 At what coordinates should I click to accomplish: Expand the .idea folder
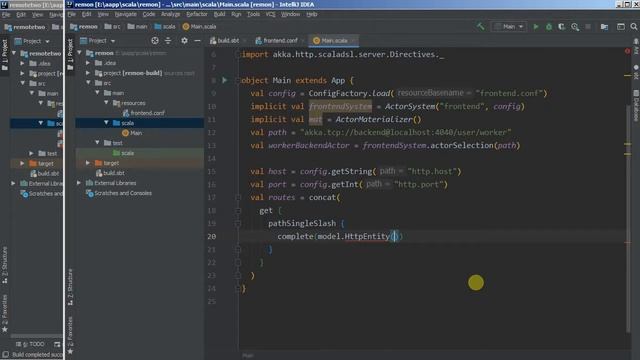coord(88,63)
